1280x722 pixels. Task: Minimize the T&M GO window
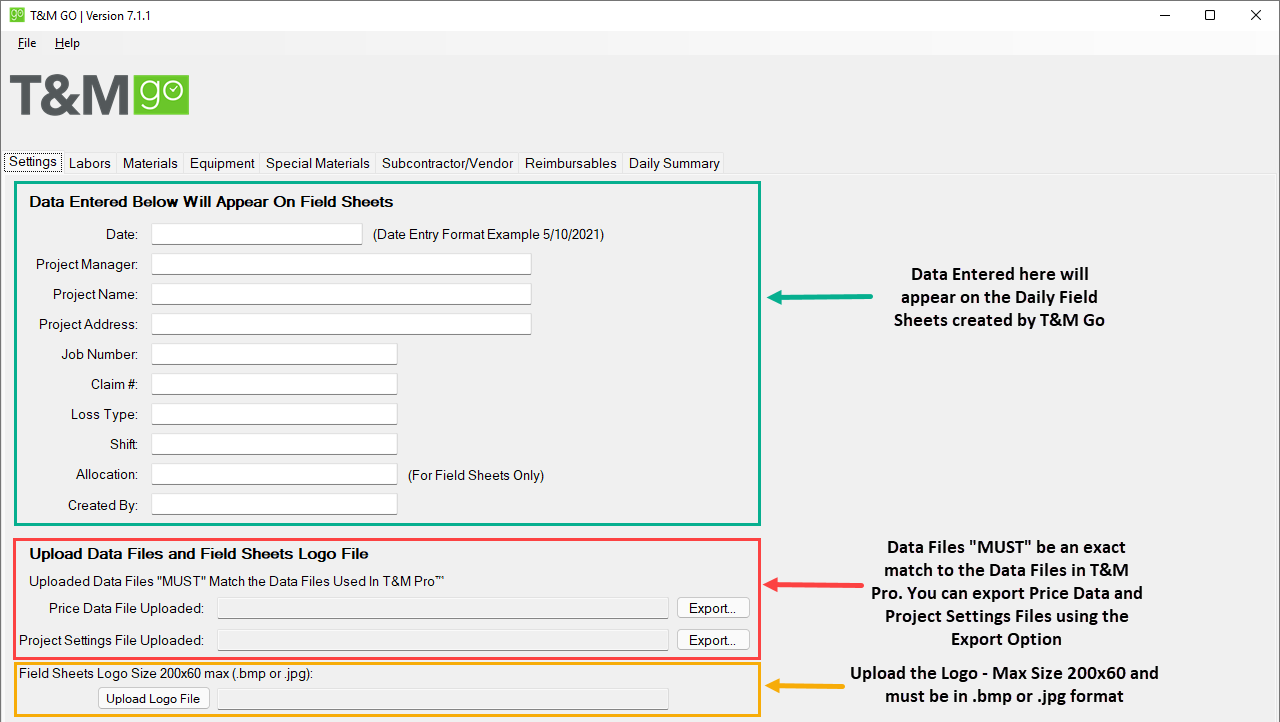[x=1164, y=15]
